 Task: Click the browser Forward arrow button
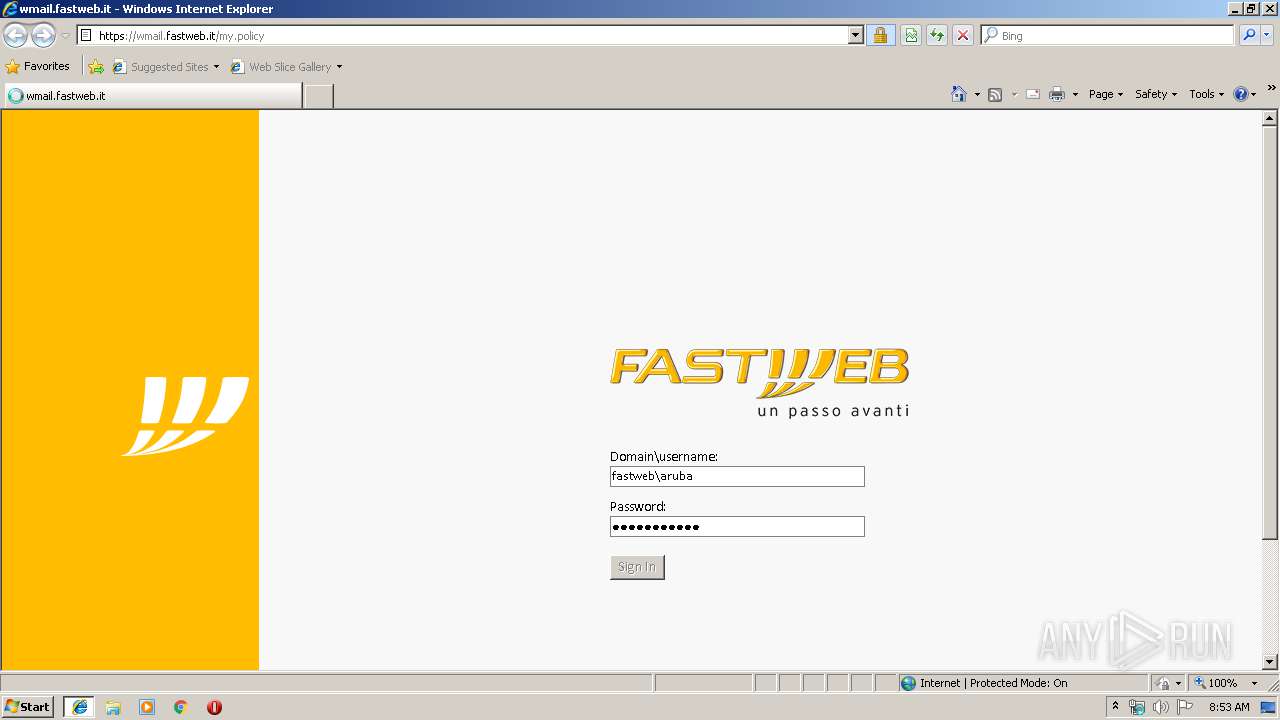click(x=43, y=36)
